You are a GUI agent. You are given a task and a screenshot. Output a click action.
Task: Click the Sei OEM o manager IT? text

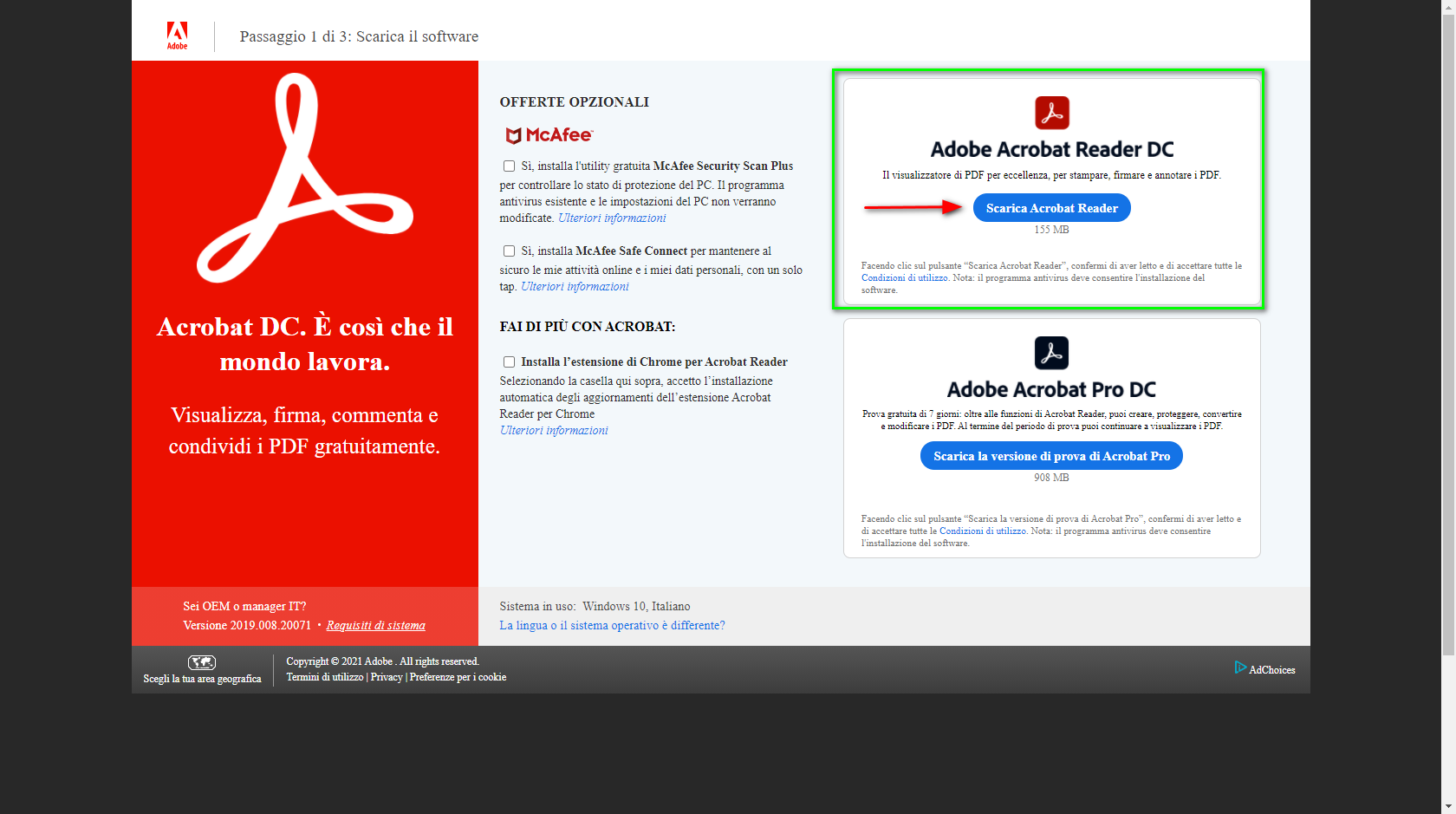click(244, 607)
